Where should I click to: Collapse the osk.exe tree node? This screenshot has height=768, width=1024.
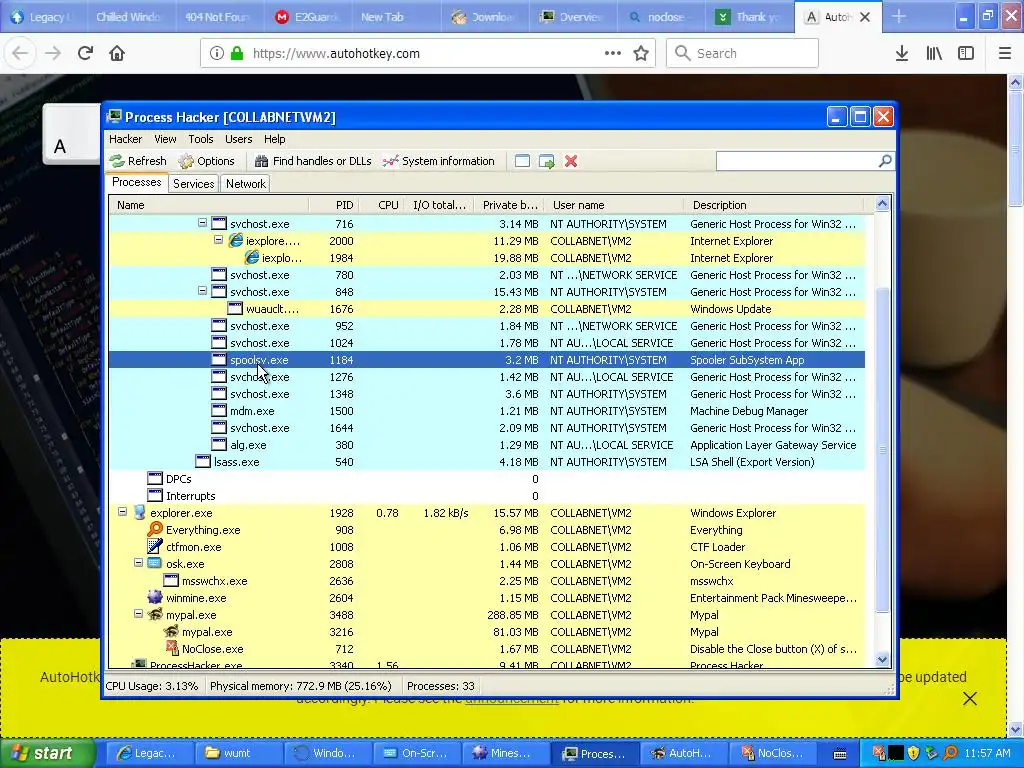[138, 562]
